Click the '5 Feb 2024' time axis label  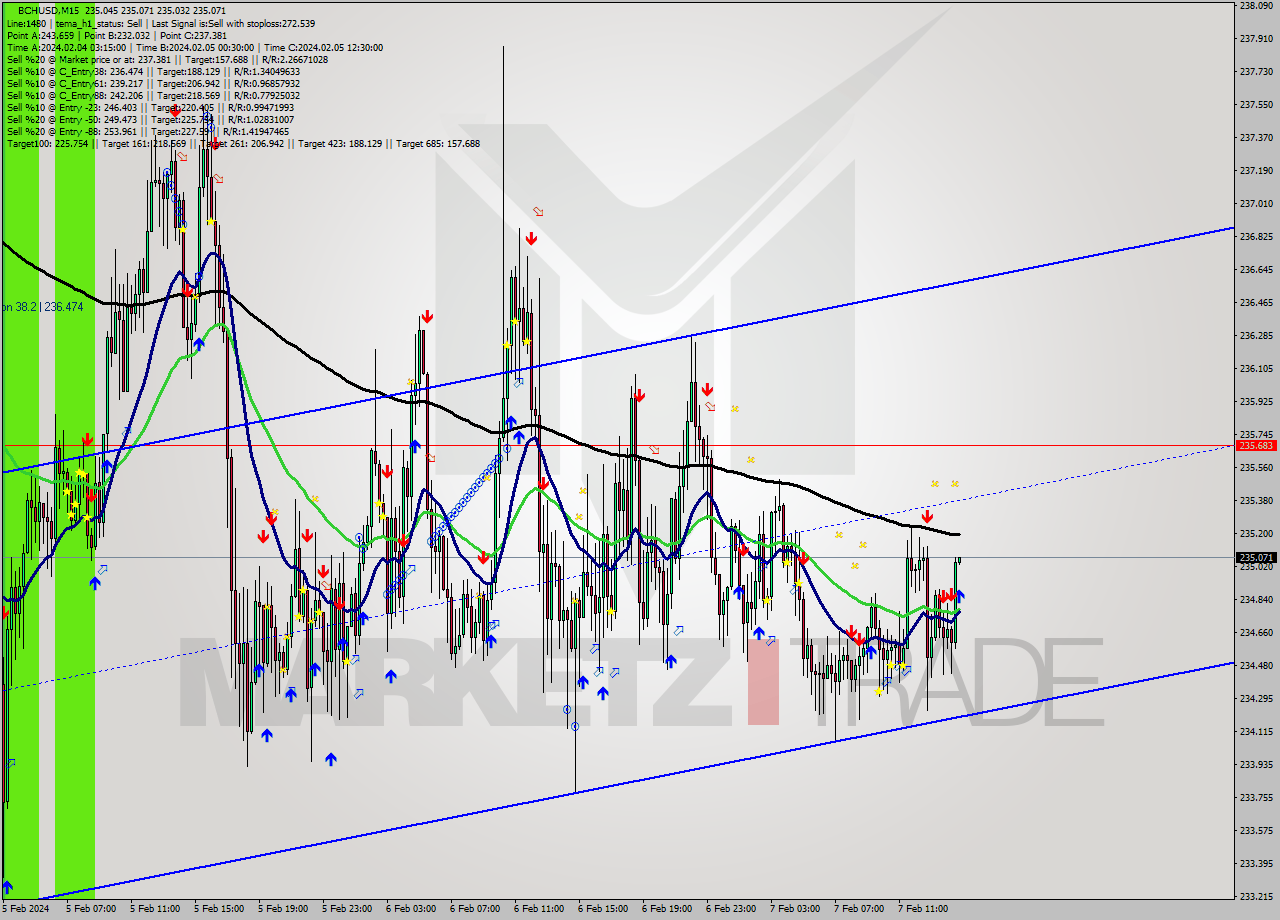pyautogui.click(x=25, y=909)
